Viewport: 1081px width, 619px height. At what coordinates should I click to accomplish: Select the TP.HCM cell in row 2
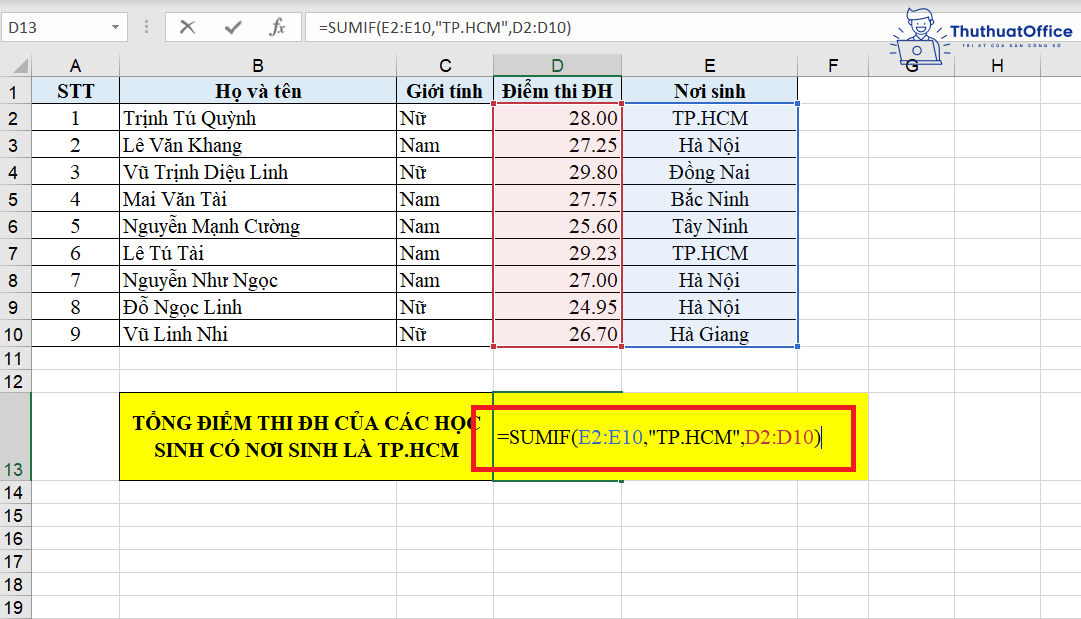709,117
